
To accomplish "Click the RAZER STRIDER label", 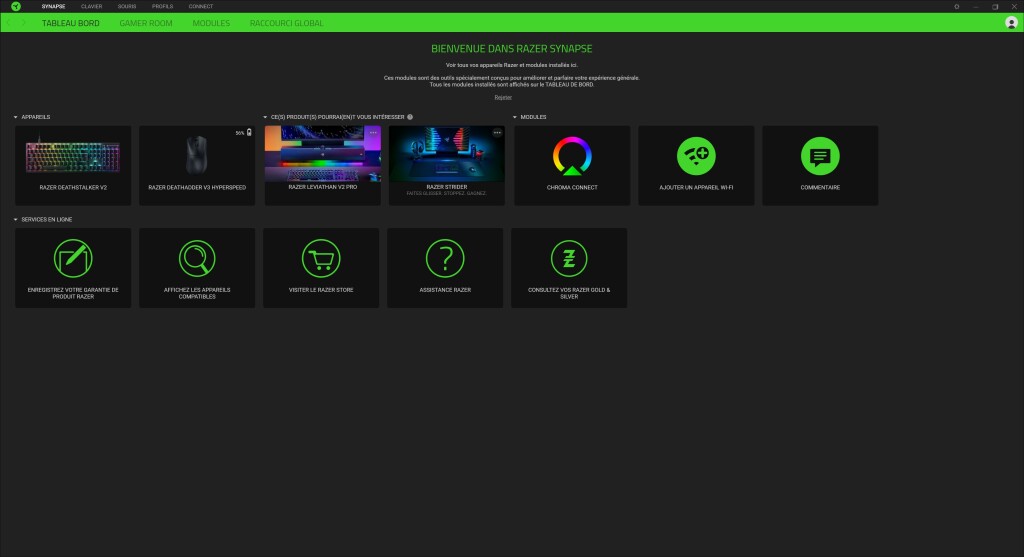I will point(447,187).
